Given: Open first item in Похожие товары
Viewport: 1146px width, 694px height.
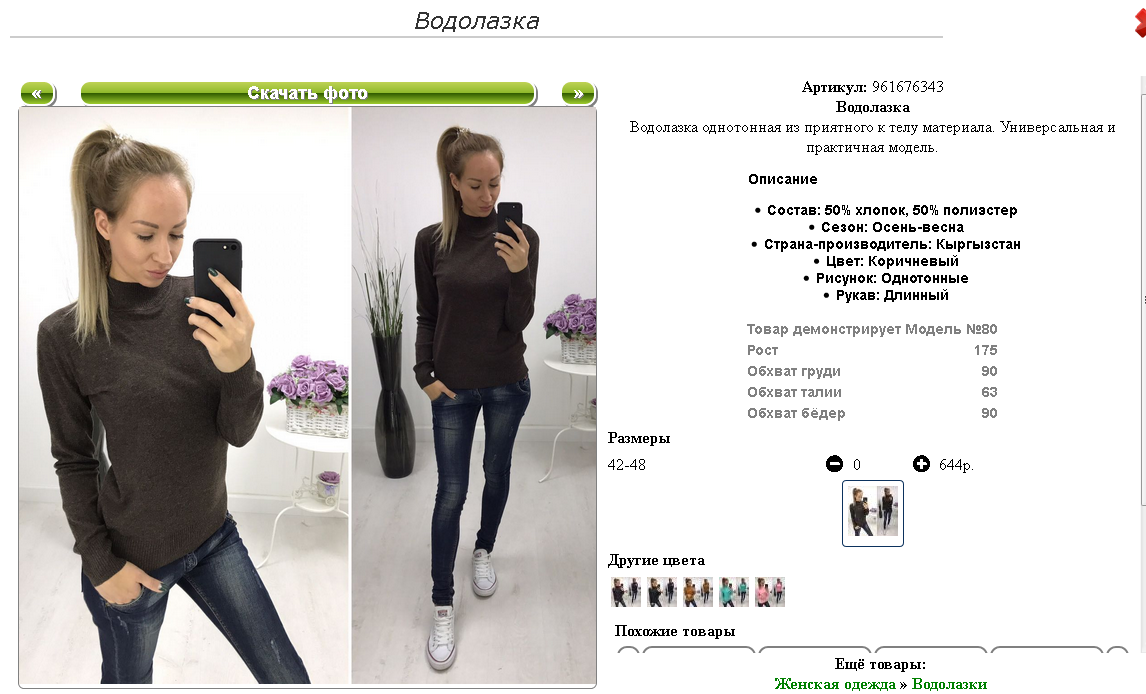Looking at the screenshot, I should 699,649.
